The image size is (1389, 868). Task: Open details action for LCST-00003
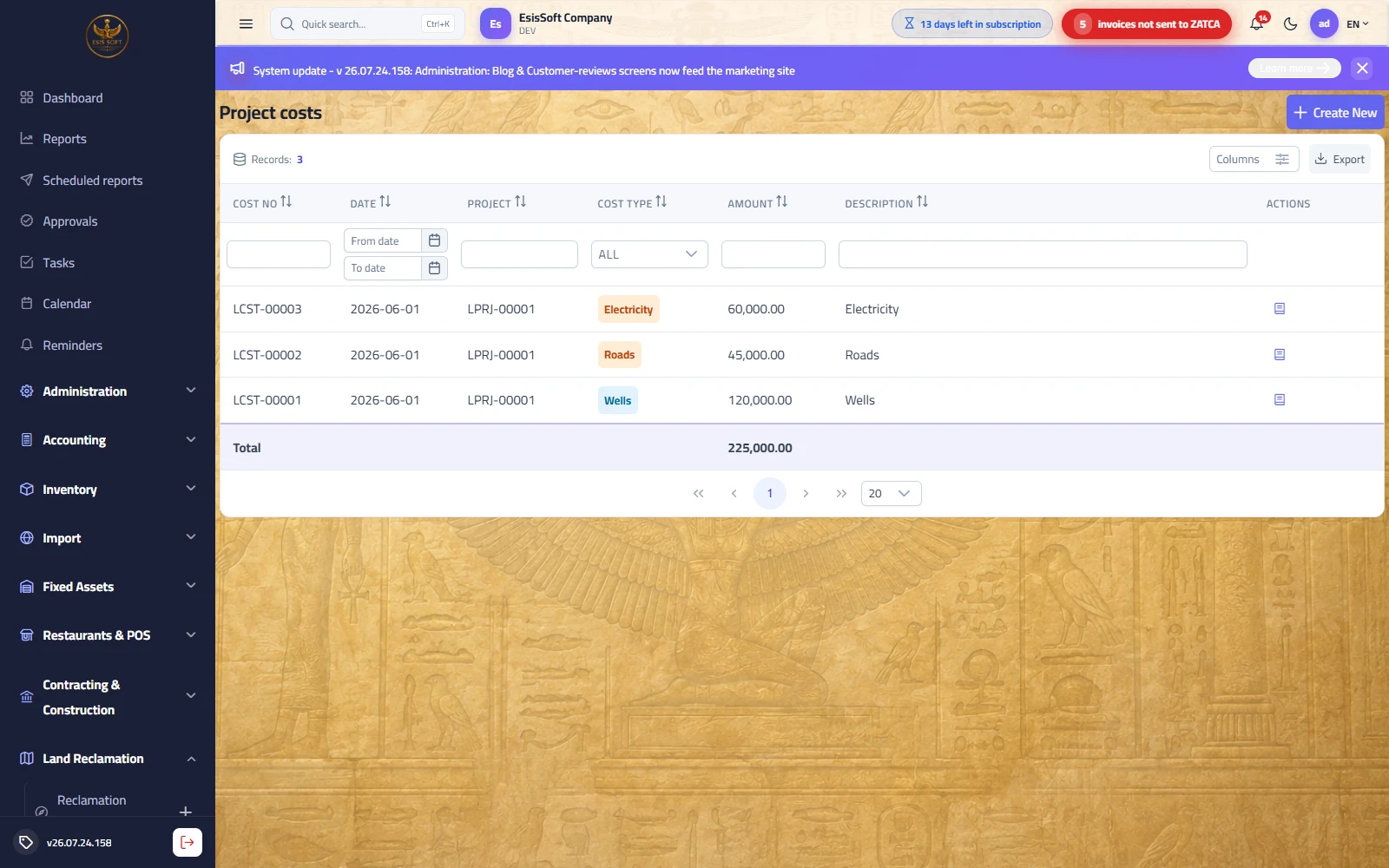point(1280,309)
